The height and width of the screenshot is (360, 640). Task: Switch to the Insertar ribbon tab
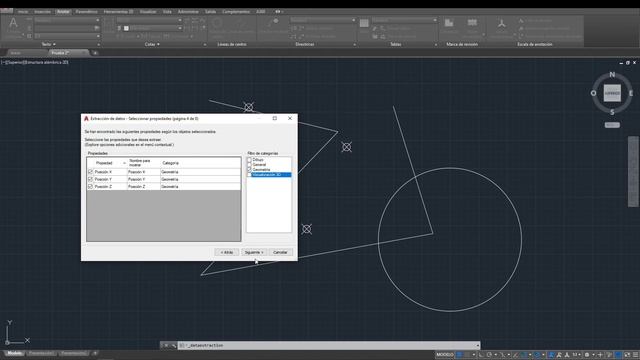[x=42, y=11]
